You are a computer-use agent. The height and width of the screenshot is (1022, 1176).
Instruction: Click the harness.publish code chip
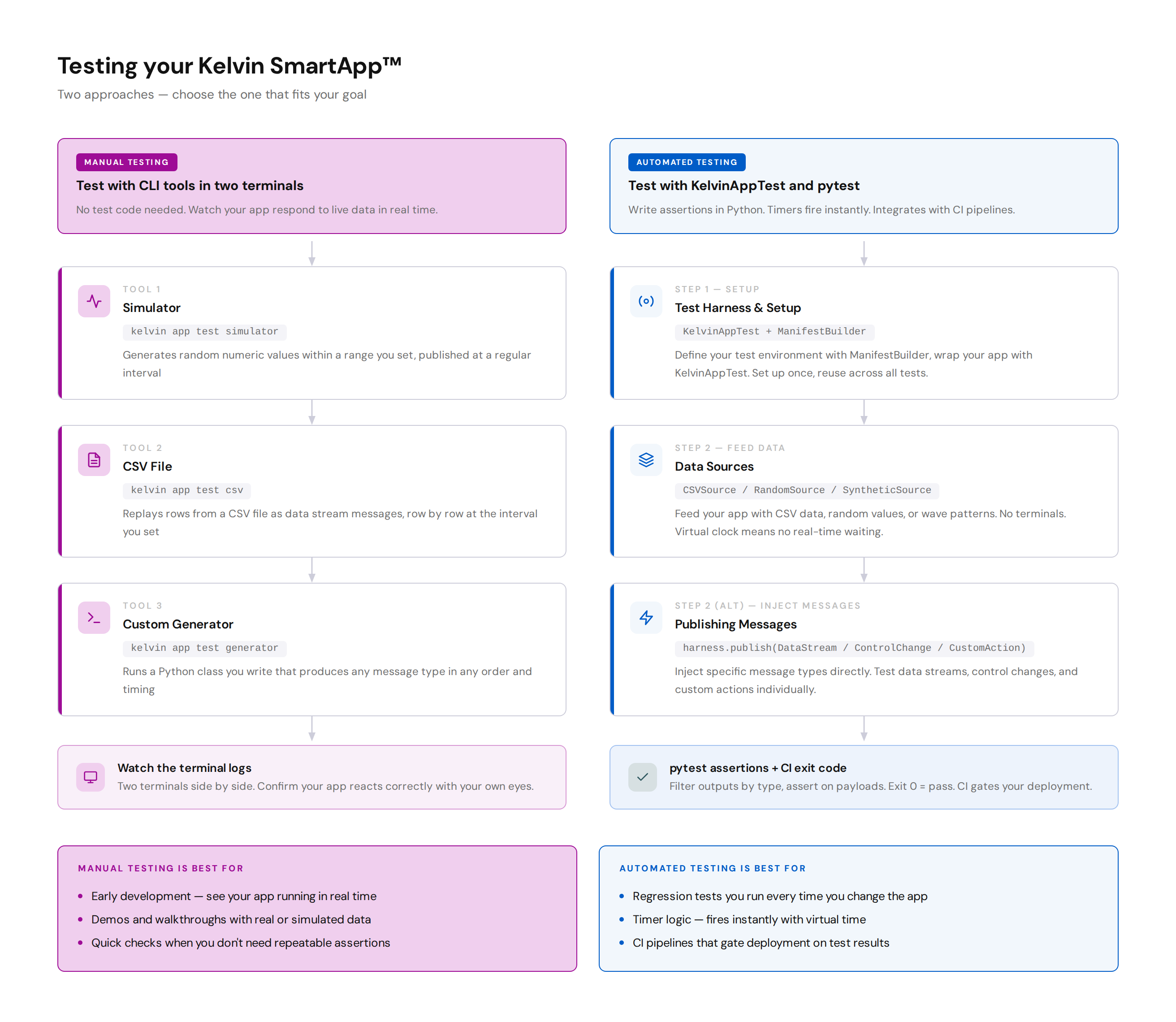tap(854, 648)
